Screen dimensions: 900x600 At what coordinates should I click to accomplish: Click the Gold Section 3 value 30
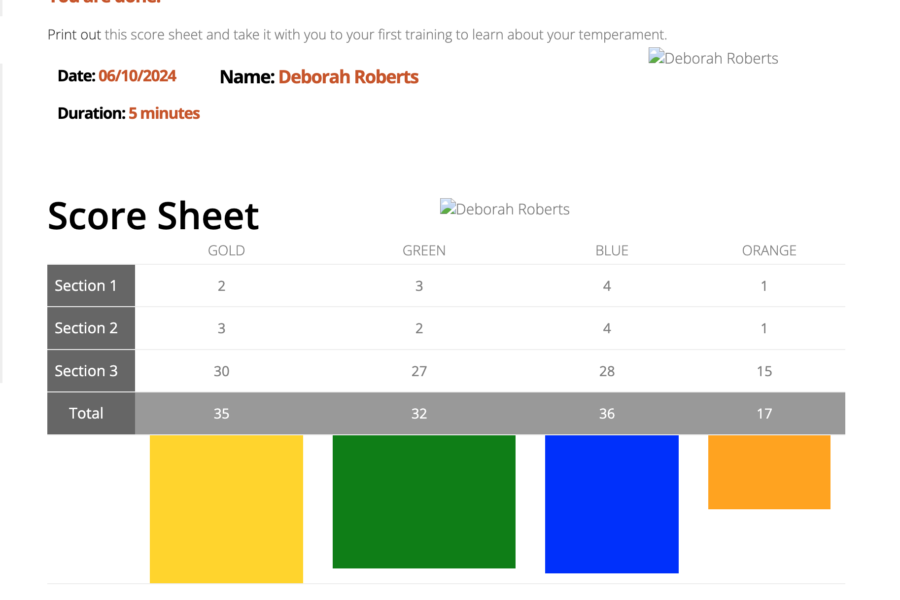[x=222, y=371]
